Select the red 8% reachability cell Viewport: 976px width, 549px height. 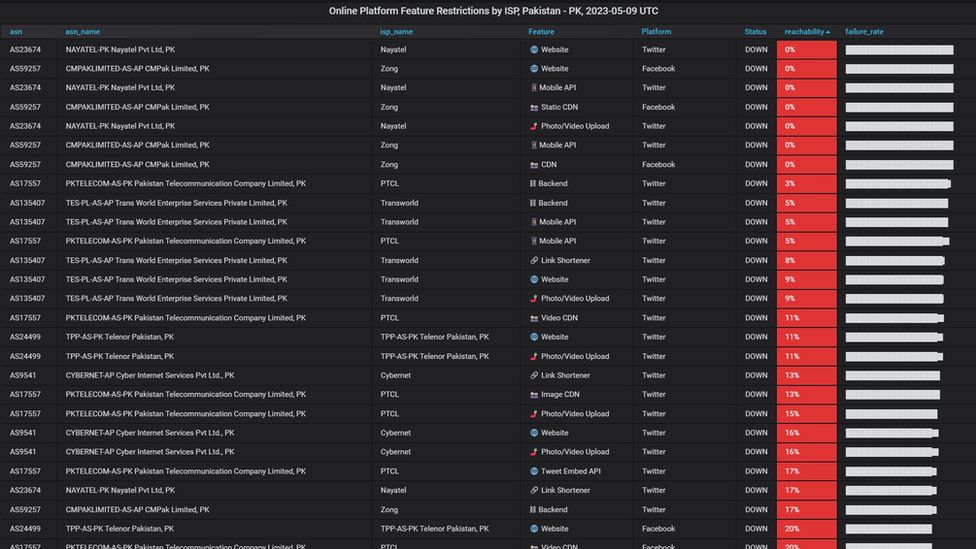pos(807,261)
